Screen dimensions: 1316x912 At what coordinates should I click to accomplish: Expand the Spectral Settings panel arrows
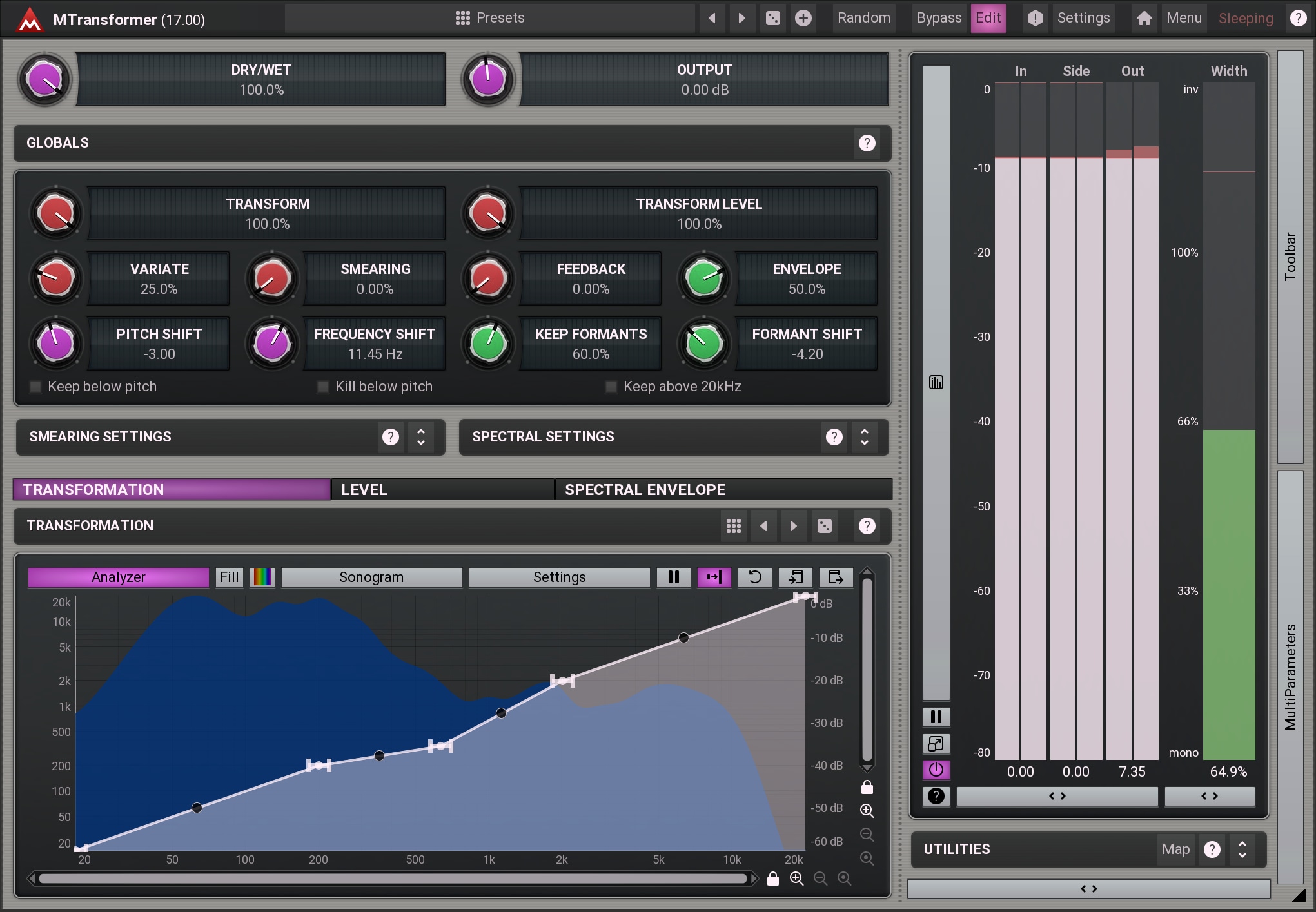(x=864, y=437)
